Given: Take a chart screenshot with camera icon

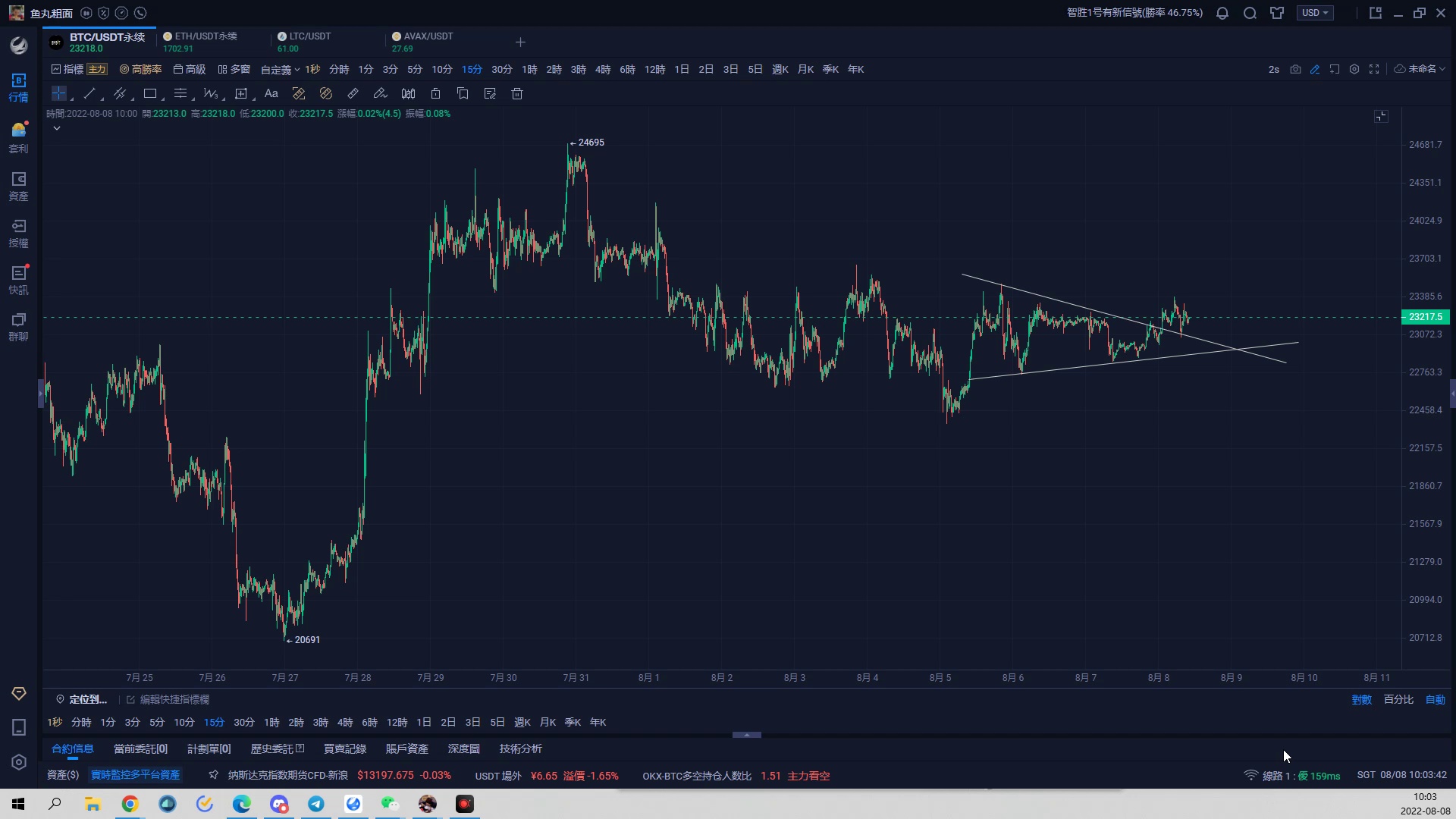Looking at the screenshot, I should click(x=1295, y=69).
